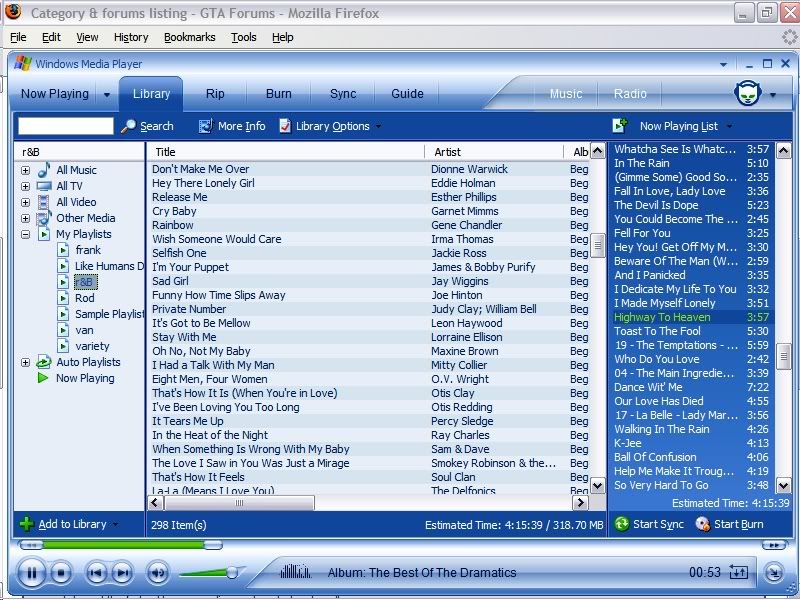800x600 pixels.
Task: Open the Napster cat-head online store icon
Action: [747, 93]
